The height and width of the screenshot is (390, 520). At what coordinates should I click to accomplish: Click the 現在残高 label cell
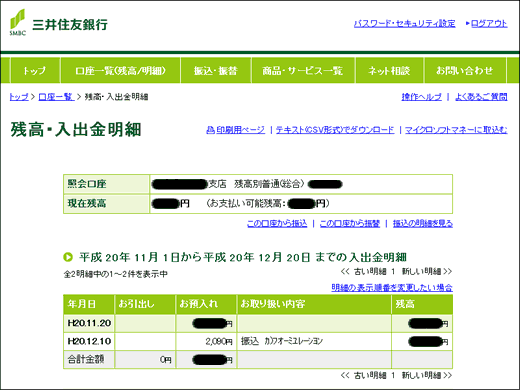(106, 203)
